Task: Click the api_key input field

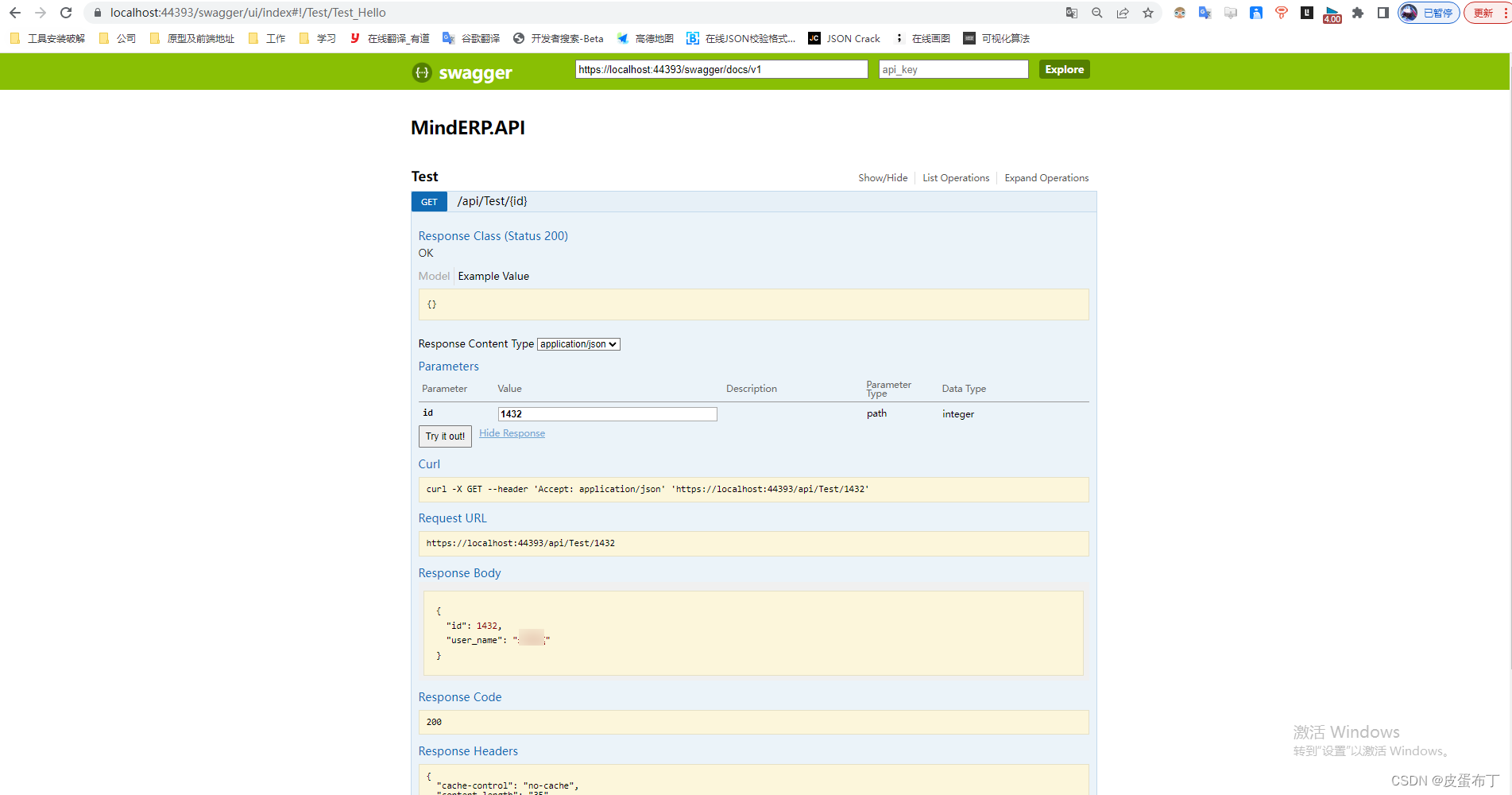Action: 953,70
